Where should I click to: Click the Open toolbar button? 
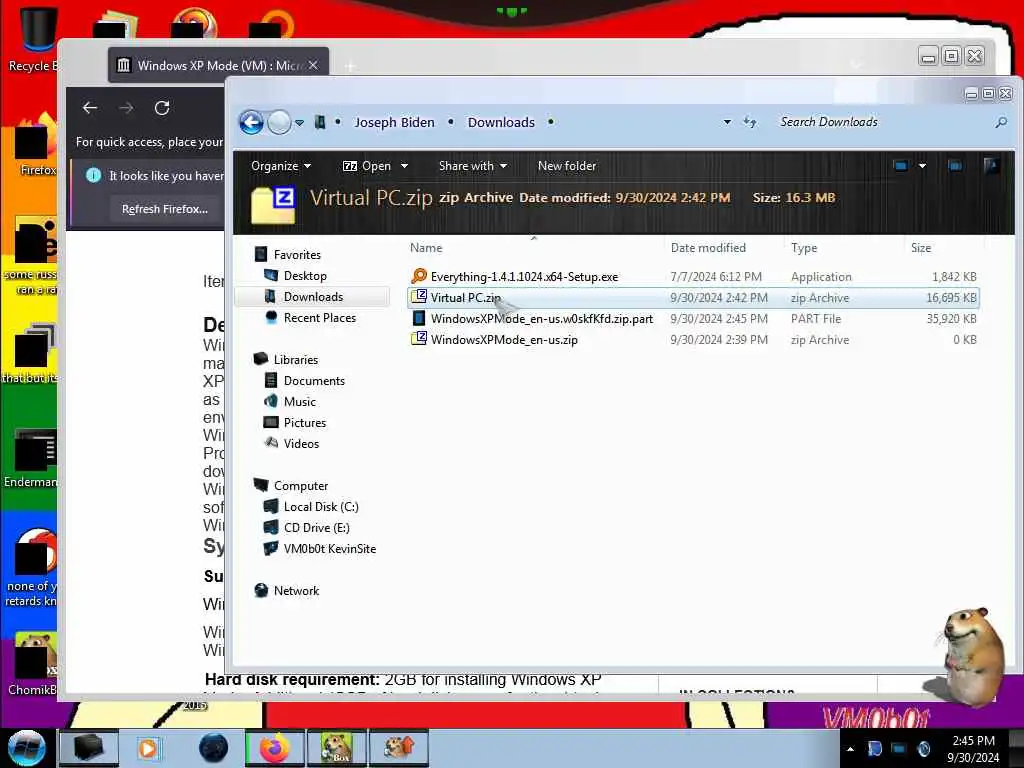(x=366, y=166)
